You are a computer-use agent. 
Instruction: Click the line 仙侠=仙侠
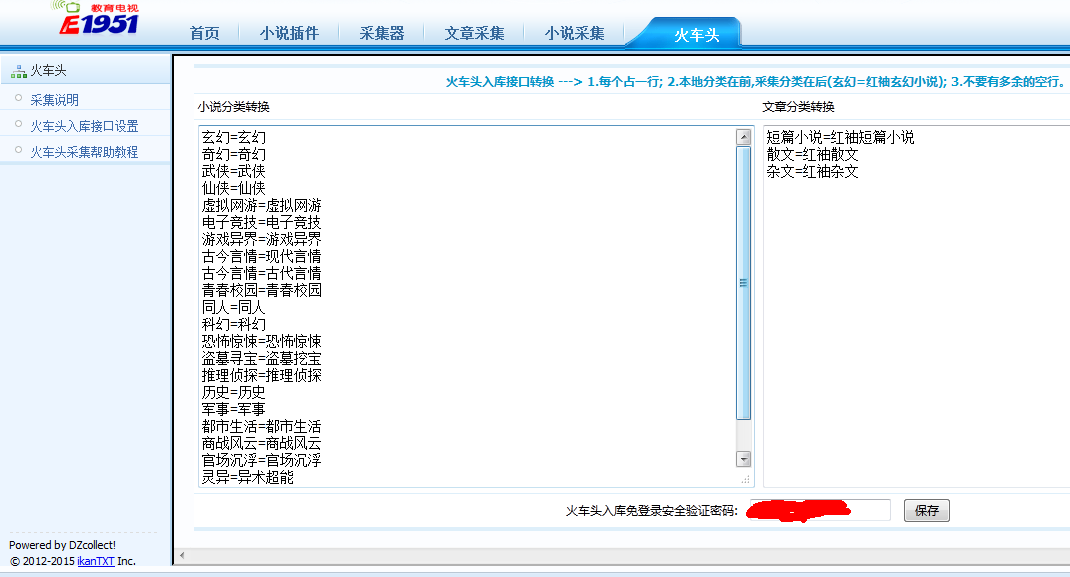tap(233, 188)
